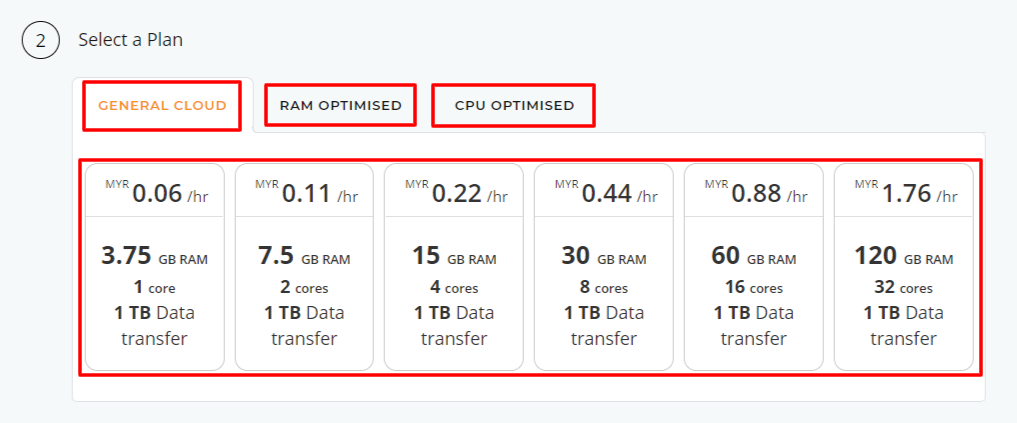Click the 120 GB RAM label
The image size is (1017, 423).
[904, 256]
